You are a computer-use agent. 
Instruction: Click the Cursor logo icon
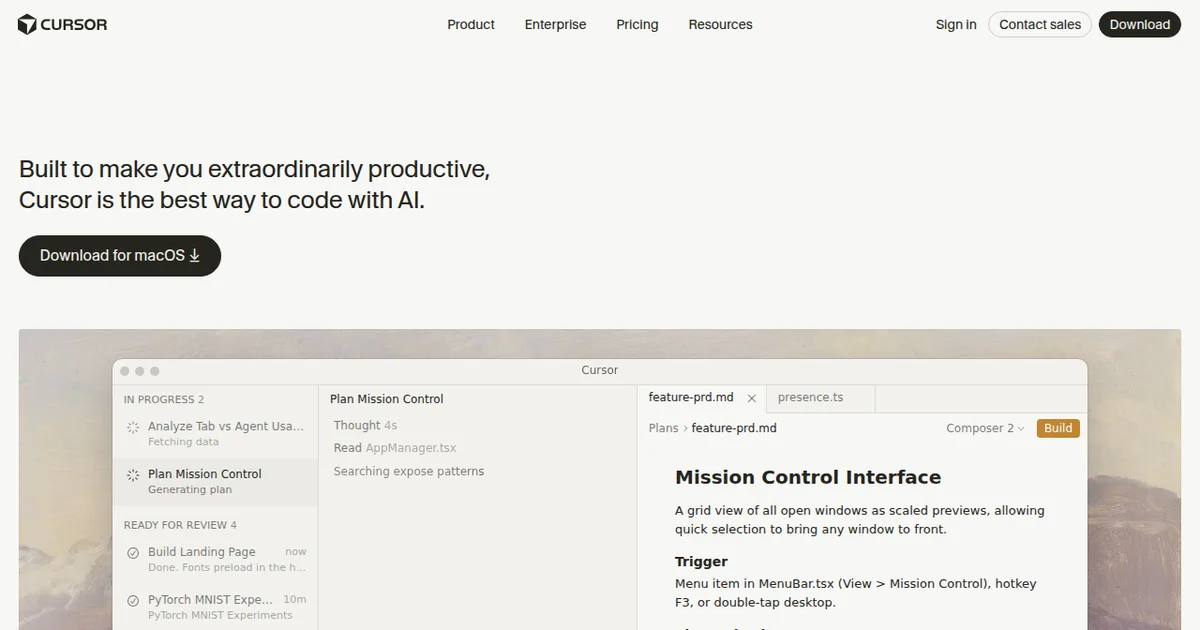pyautogui.click(x=27, y=25)
